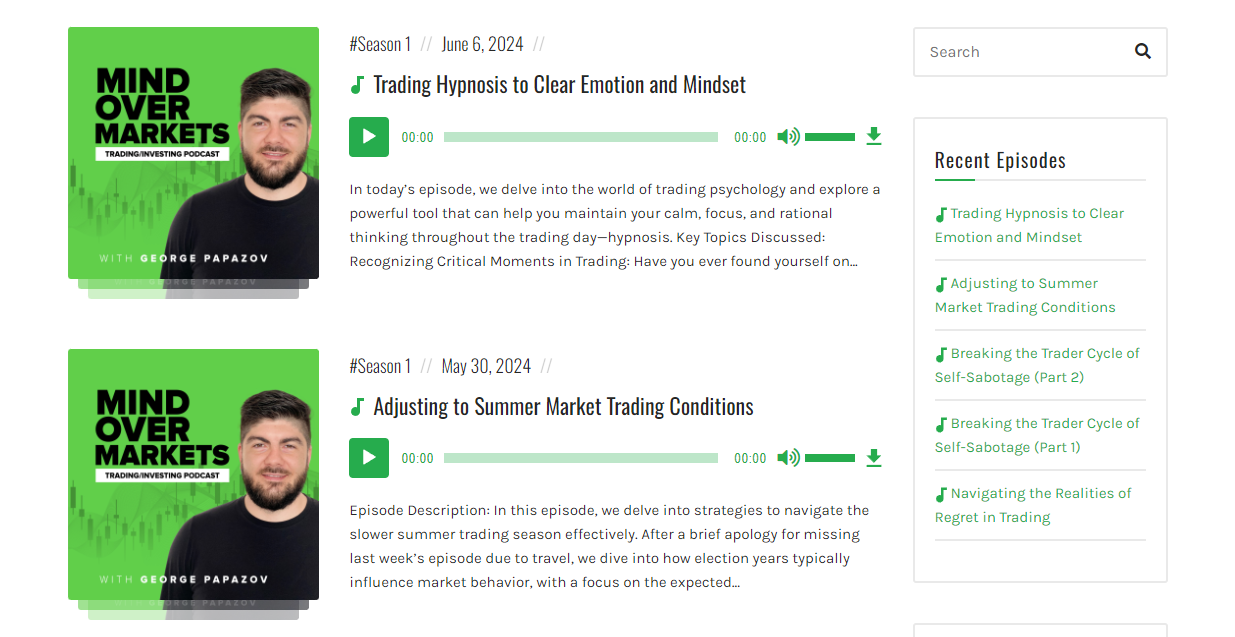Click the Search input field
The width and height of the screenshot is (1235, 637).
(1020, 51)
